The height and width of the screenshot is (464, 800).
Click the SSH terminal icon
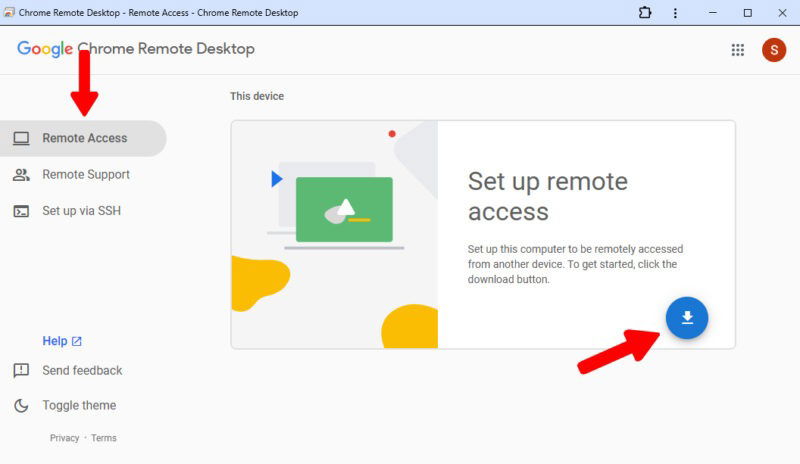pyautogui.click(x=21, y=211)
